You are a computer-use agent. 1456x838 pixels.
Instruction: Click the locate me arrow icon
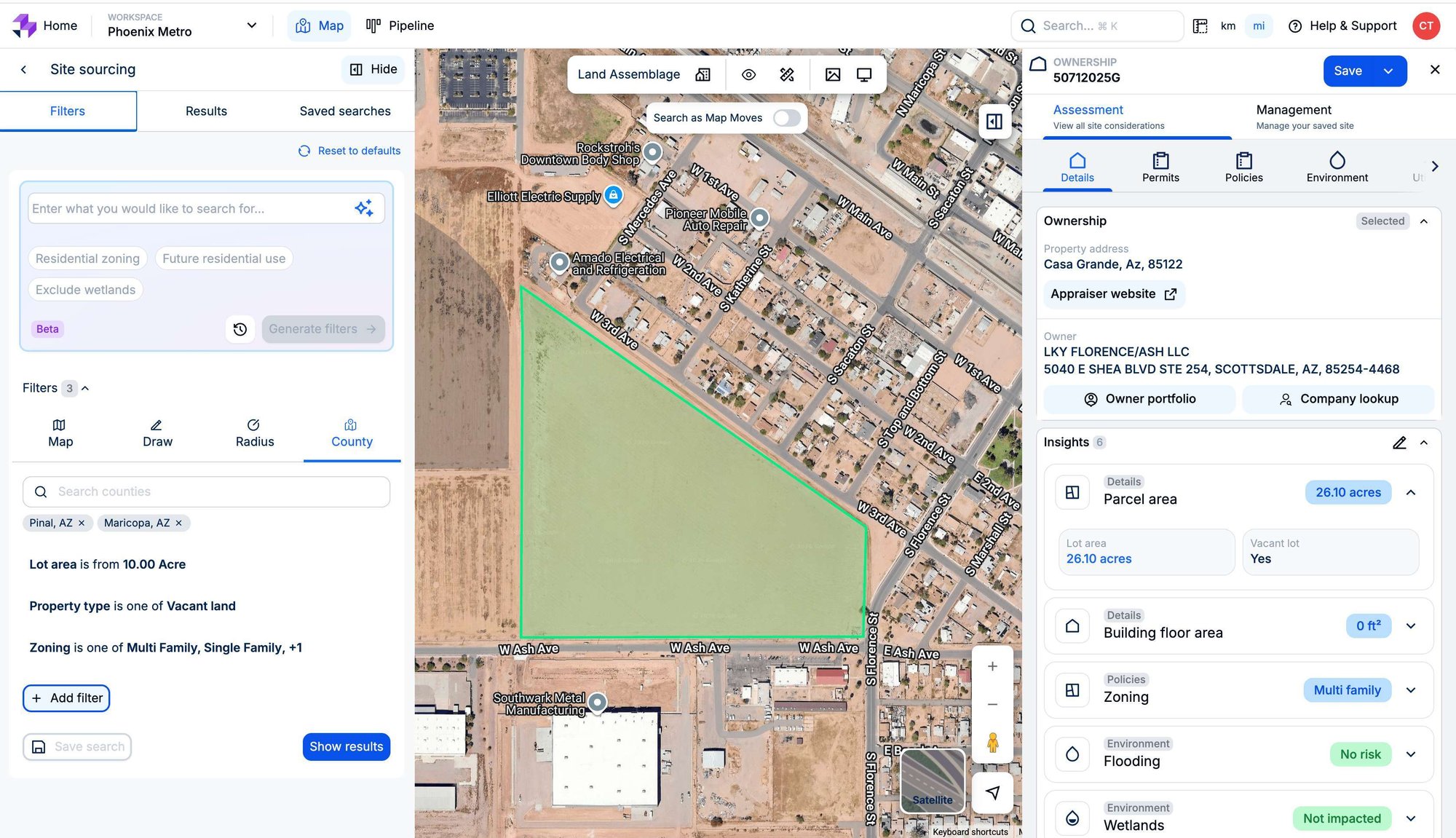[992, 793]
